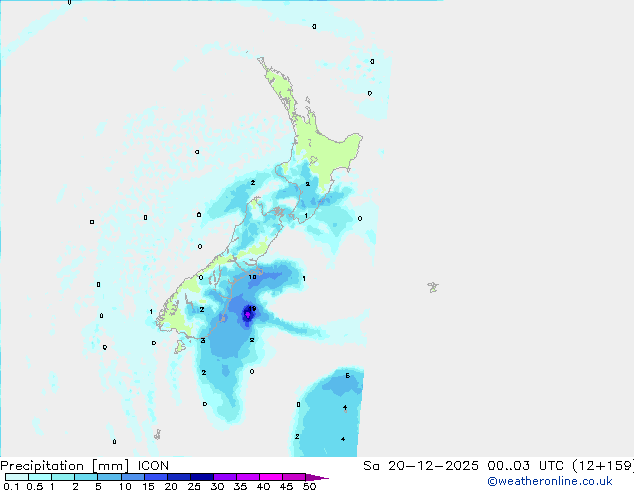The height and width of the screenshot is (490, 634).
Task: Click the '5' rainfall value in the southeast rain area
Action: [348, 376]
